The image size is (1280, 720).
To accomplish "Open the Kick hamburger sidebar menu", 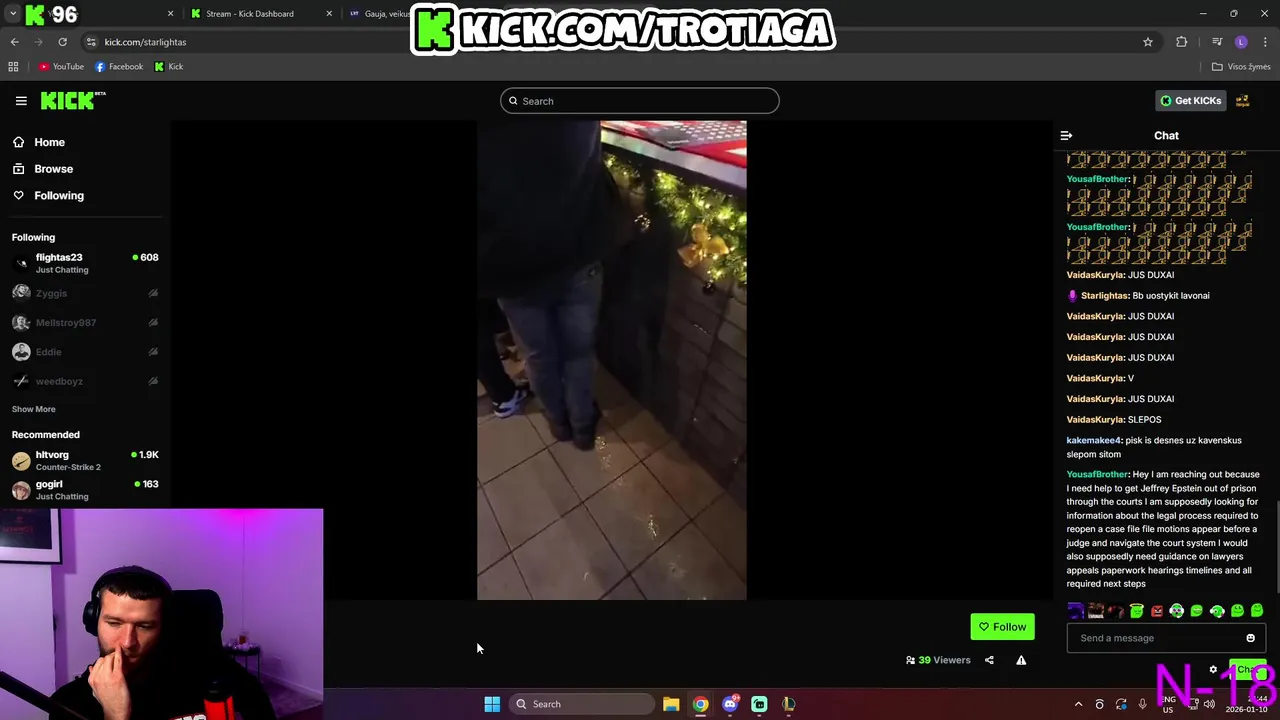I will 21,100.
